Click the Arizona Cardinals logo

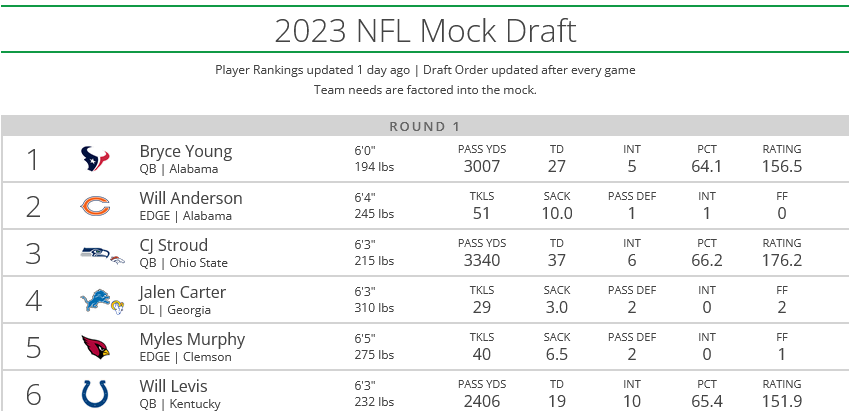tap(95, 347)
